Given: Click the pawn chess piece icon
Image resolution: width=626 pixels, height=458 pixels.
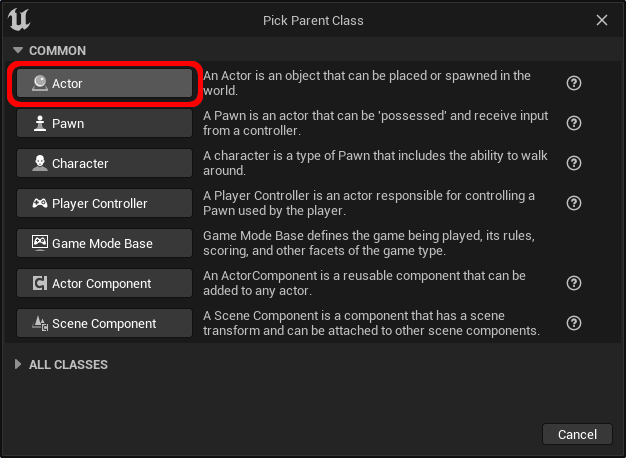Looking at the screenshot, I should [40, 123].
